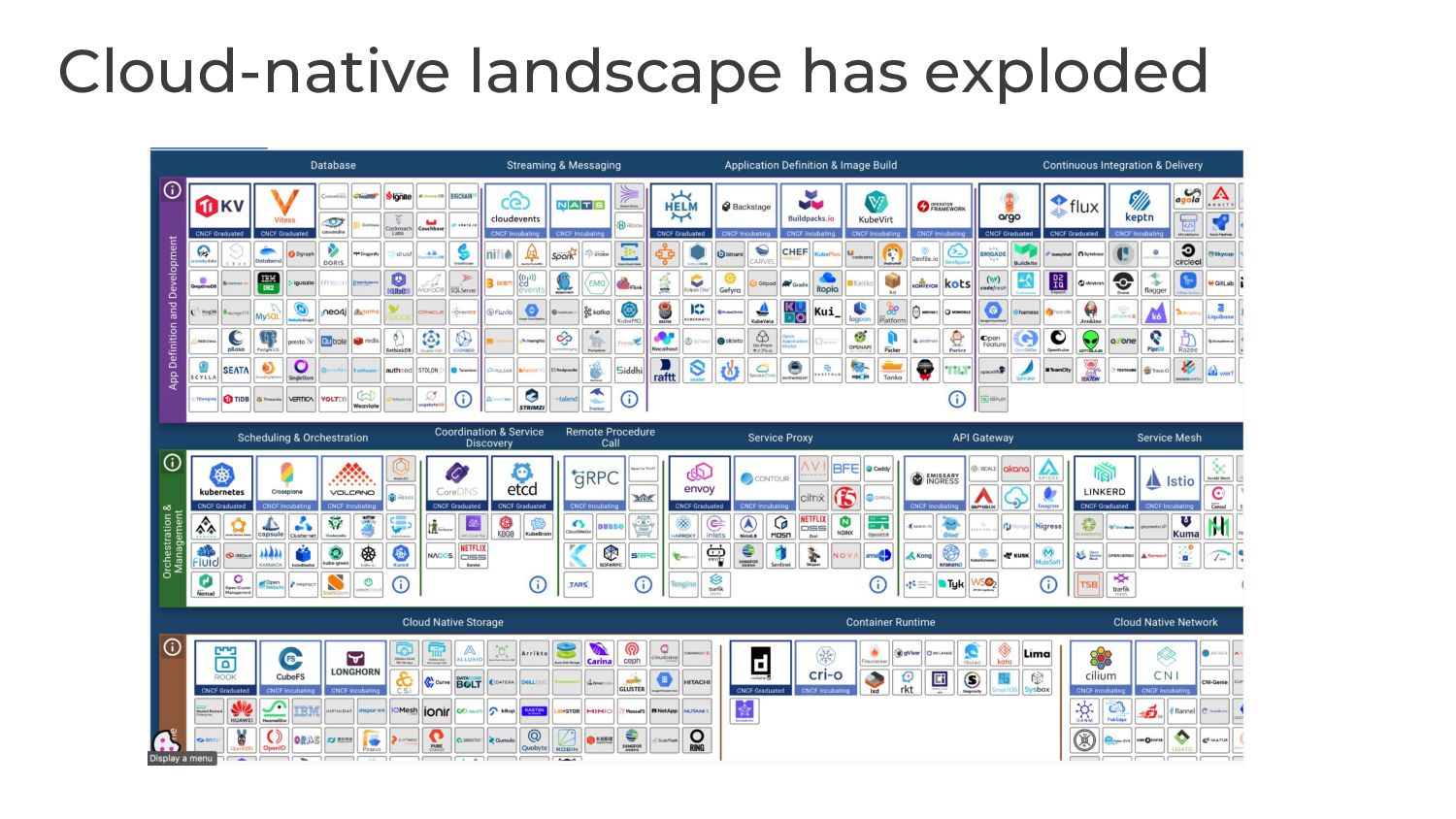Click the CONTOUR logo card

point(765,483)
